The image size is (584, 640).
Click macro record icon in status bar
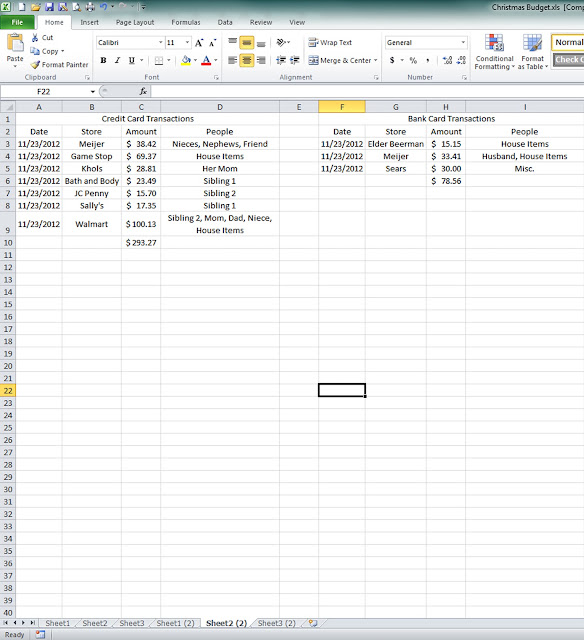pos(40,634)
